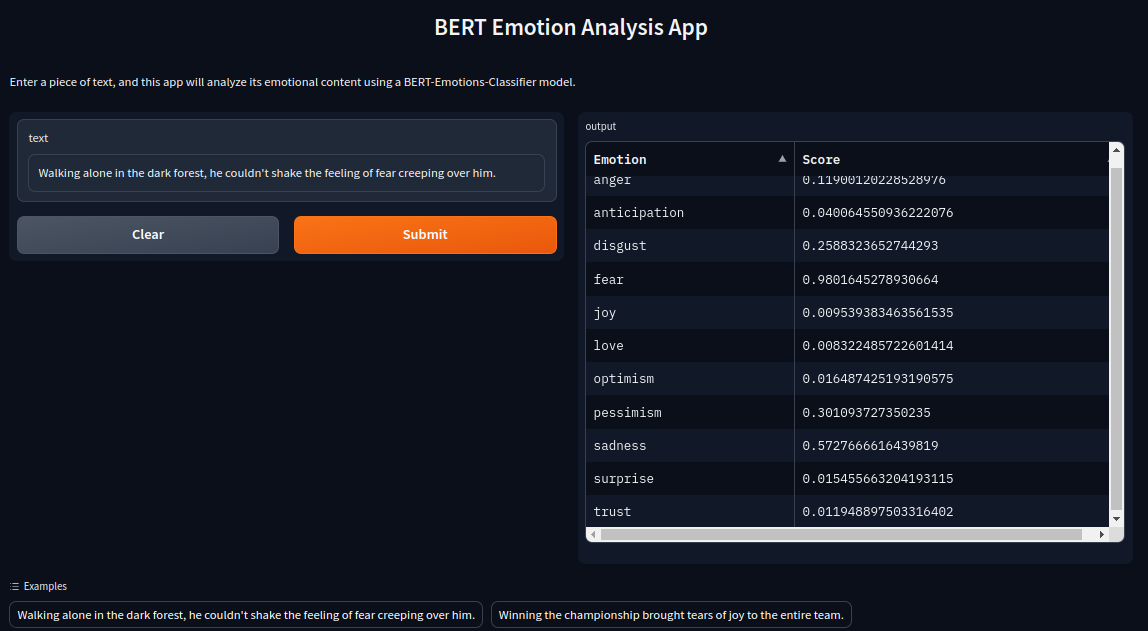Choose the championship joy example prompt

tap(670, 614)
